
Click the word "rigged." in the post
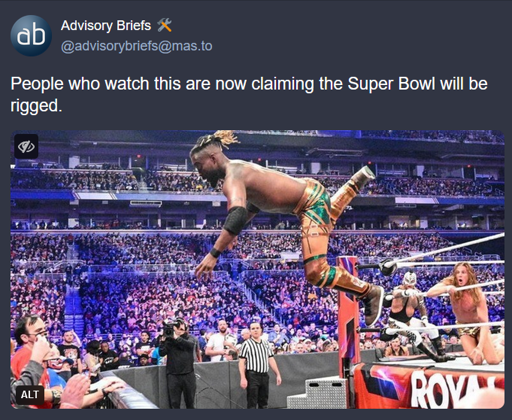tap(36, 106)
